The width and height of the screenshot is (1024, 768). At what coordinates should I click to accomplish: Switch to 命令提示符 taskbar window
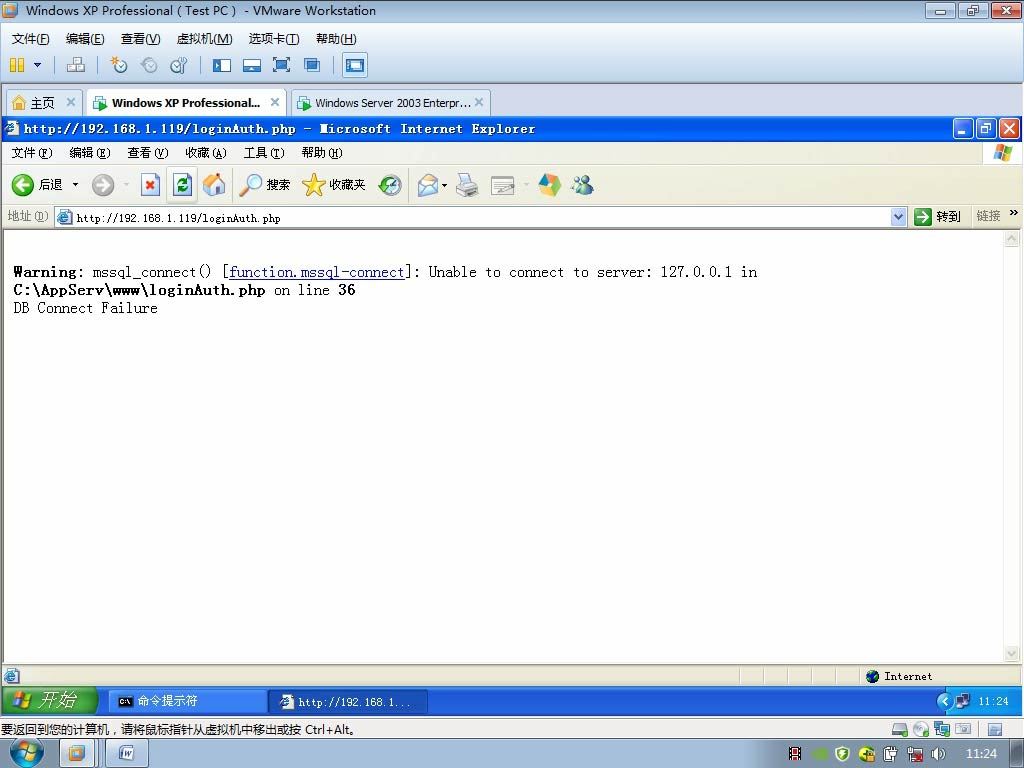(x=187, y=701)
